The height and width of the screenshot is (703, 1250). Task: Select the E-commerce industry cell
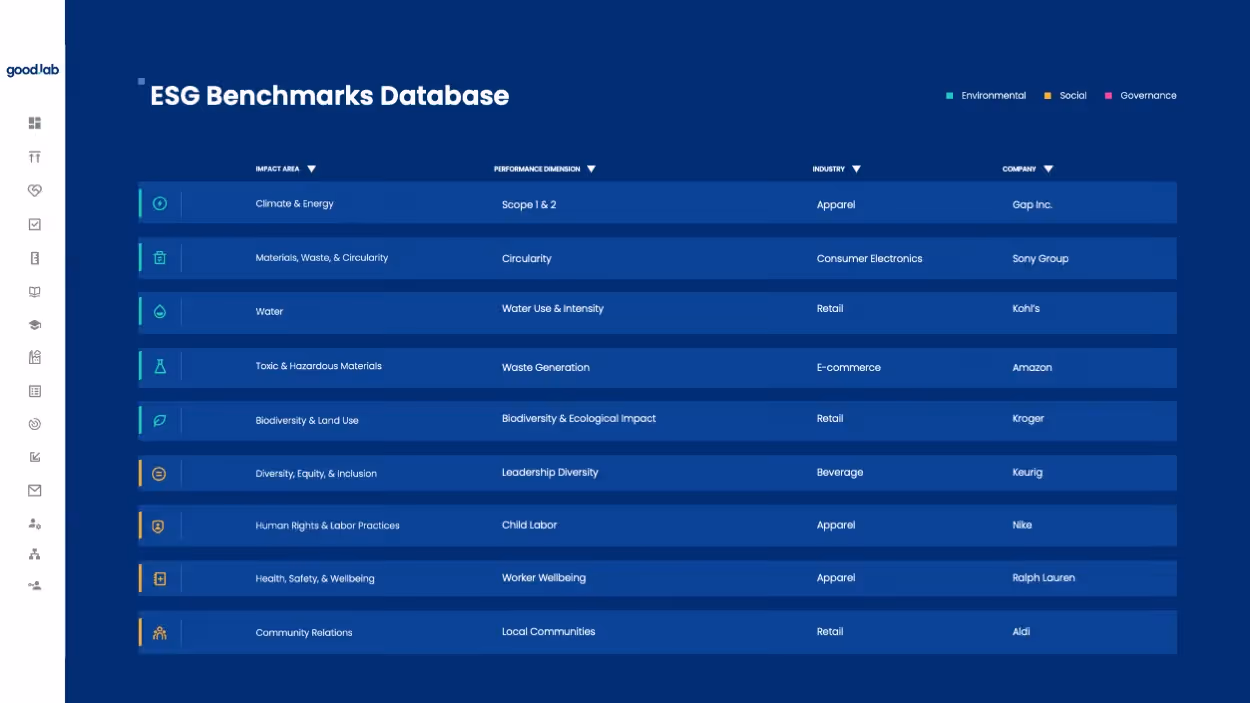pos(849,368)
